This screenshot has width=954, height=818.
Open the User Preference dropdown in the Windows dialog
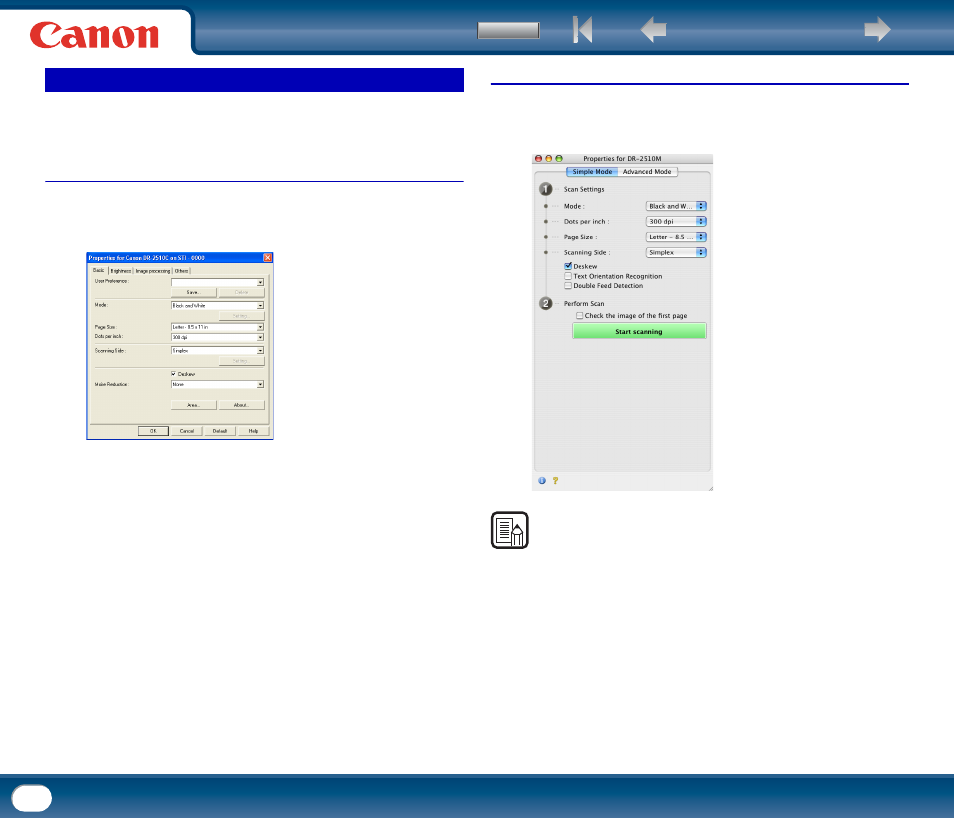(x=217, y=282)
